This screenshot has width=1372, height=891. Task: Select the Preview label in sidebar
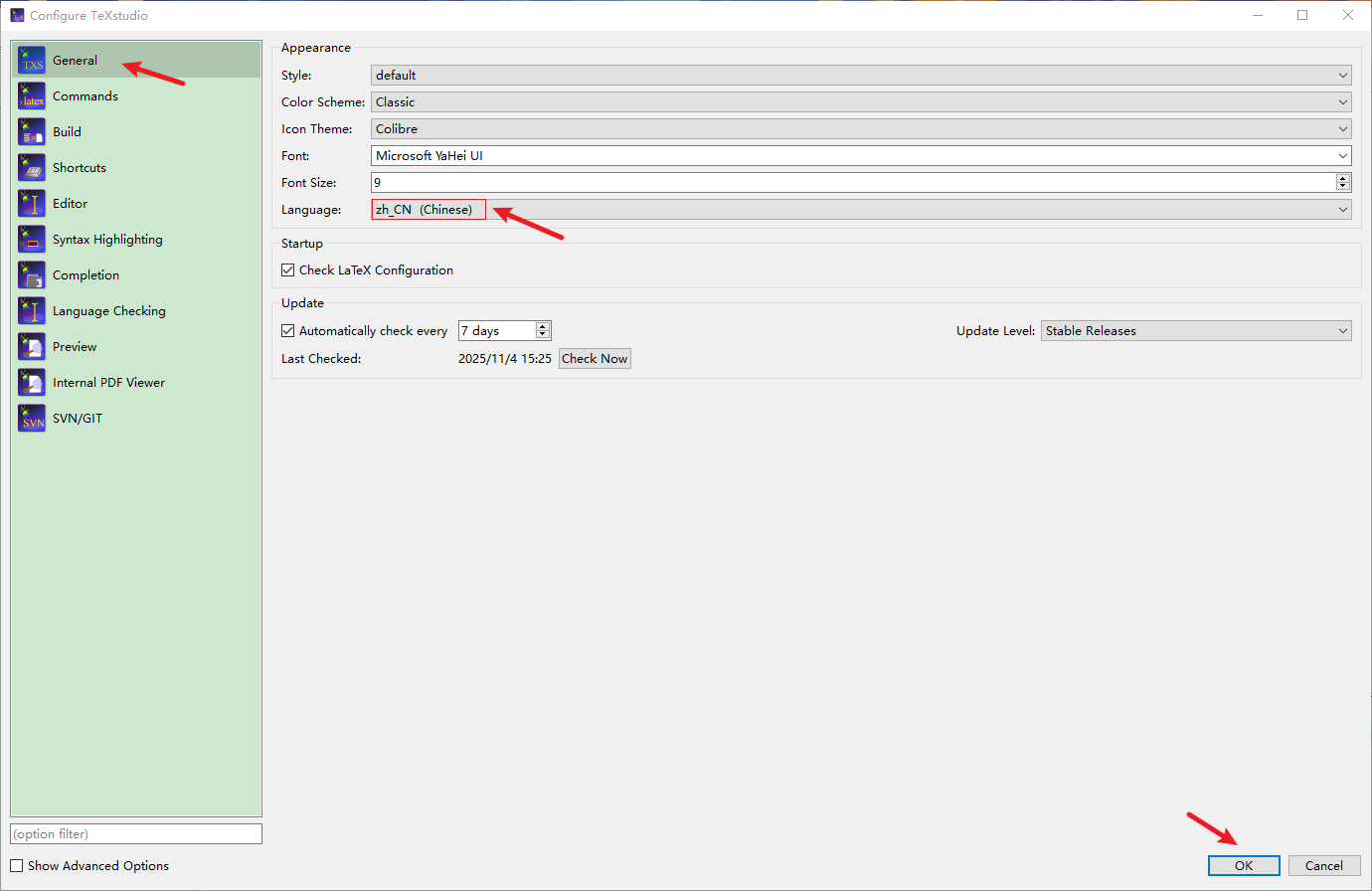pyautogui.click(x=75, y=347)
